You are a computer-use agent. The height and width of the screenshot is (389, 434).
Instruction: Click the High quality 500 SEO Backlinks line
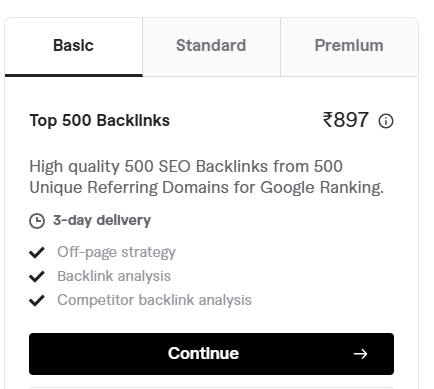186,167
